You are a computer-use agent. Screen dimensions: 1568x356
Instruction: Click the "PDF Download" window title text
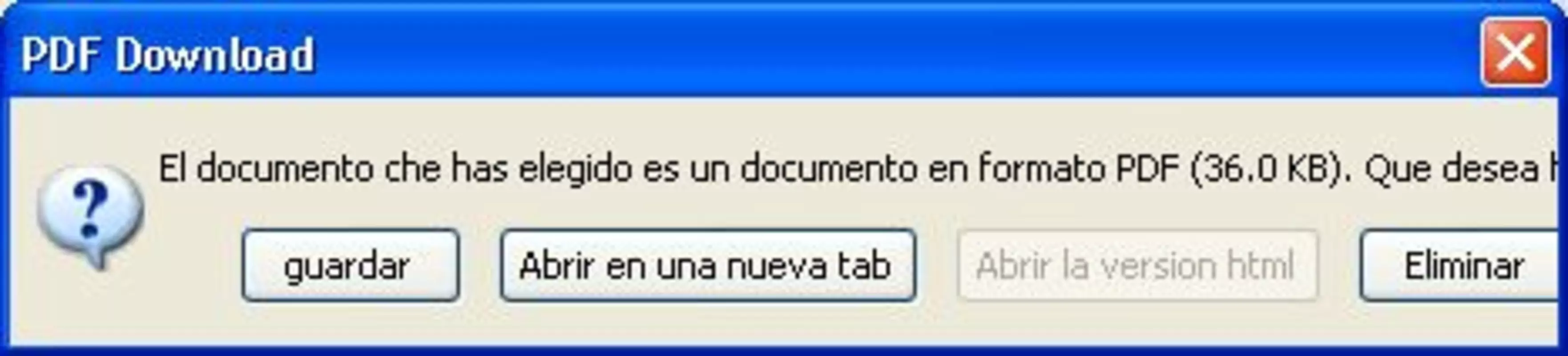(x=167, y=55)
